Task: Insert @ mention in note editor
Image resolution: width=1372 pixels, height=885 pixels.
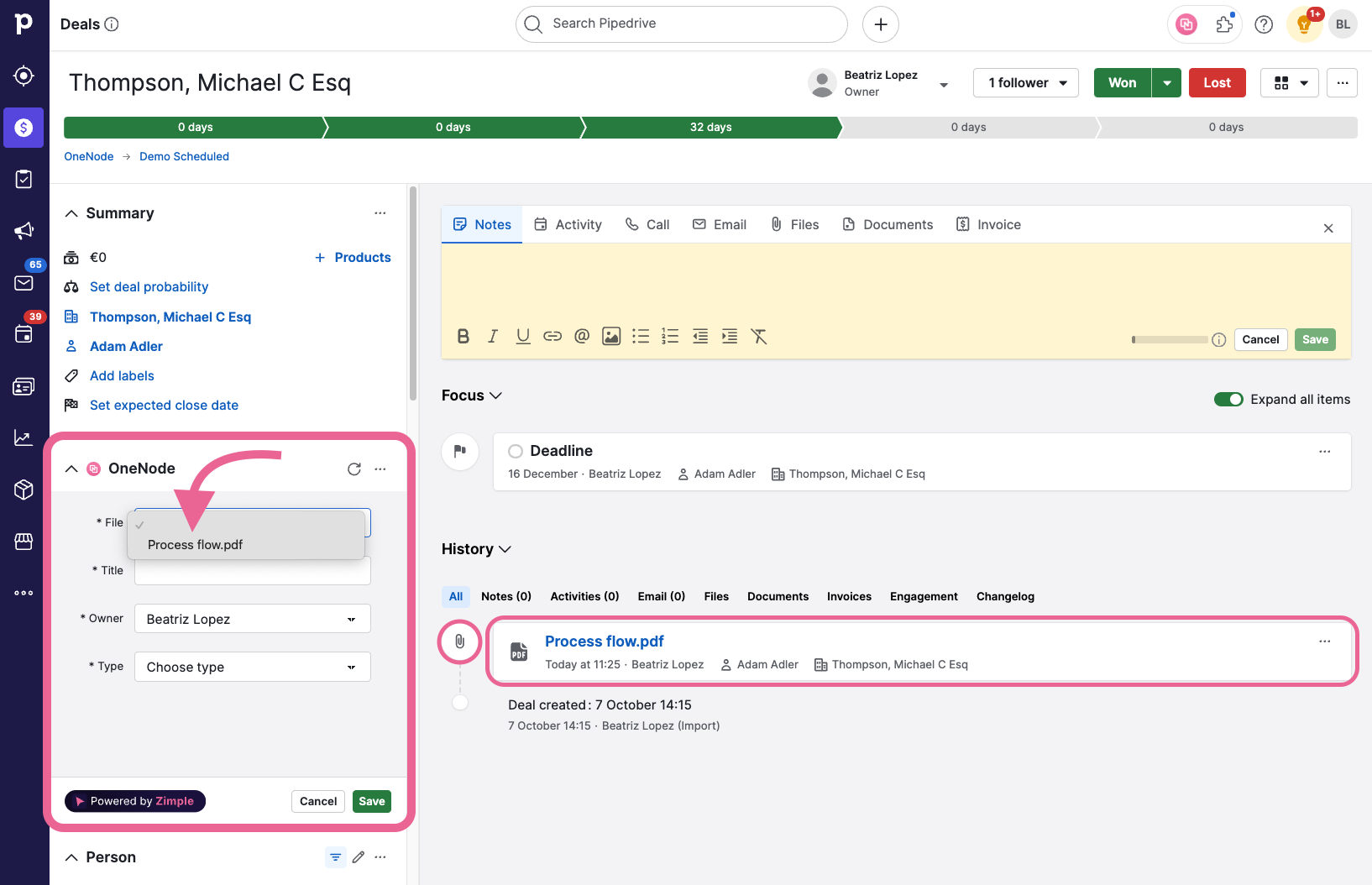Action: (x=582, y=337)
